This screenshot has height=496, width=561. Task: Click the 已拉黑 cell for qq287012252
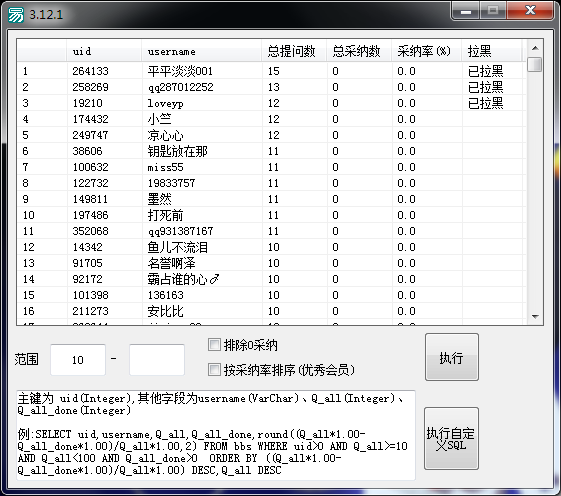[486, 87]
